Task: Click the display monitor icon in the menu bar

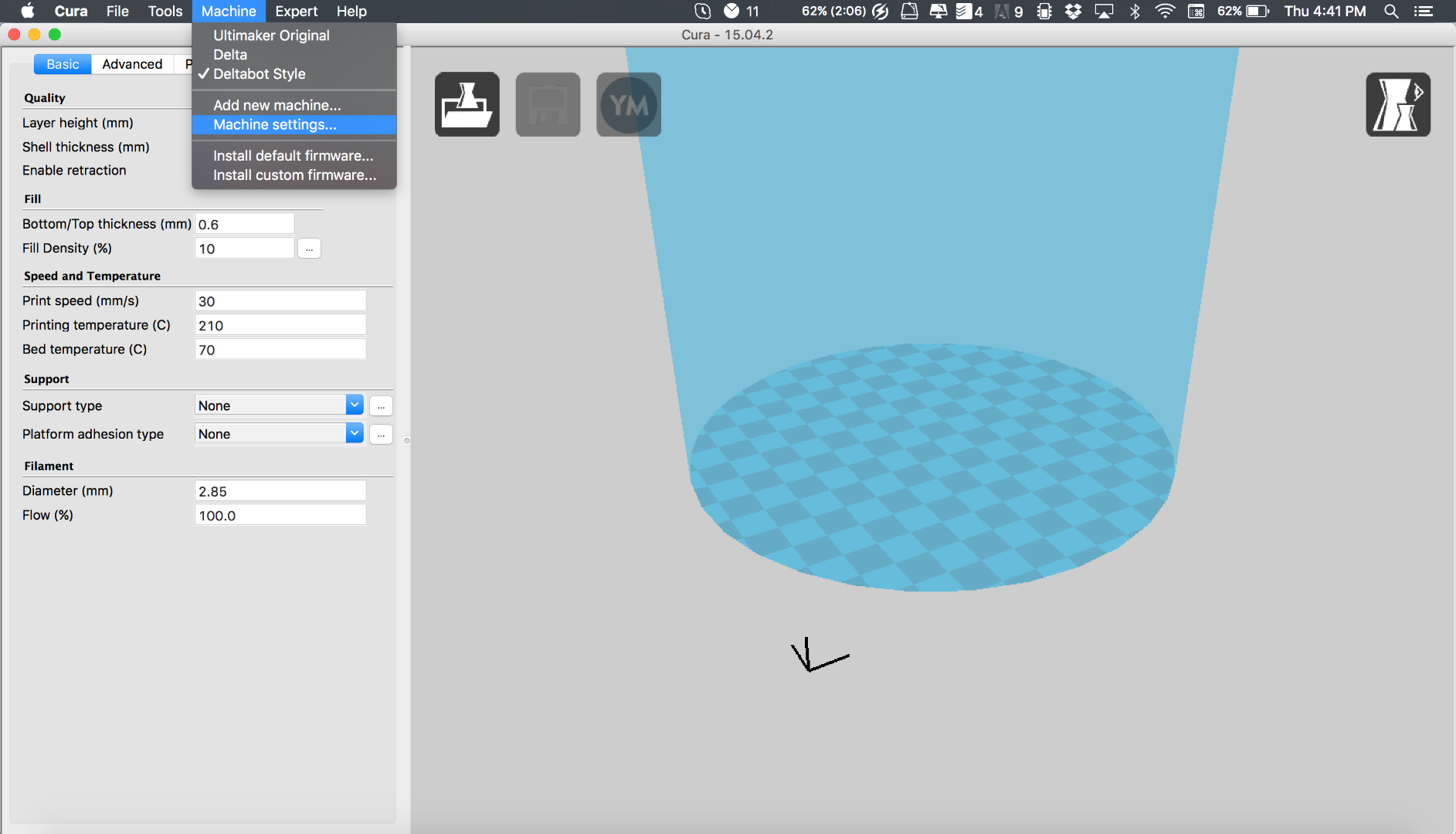Action: point(938,11)
